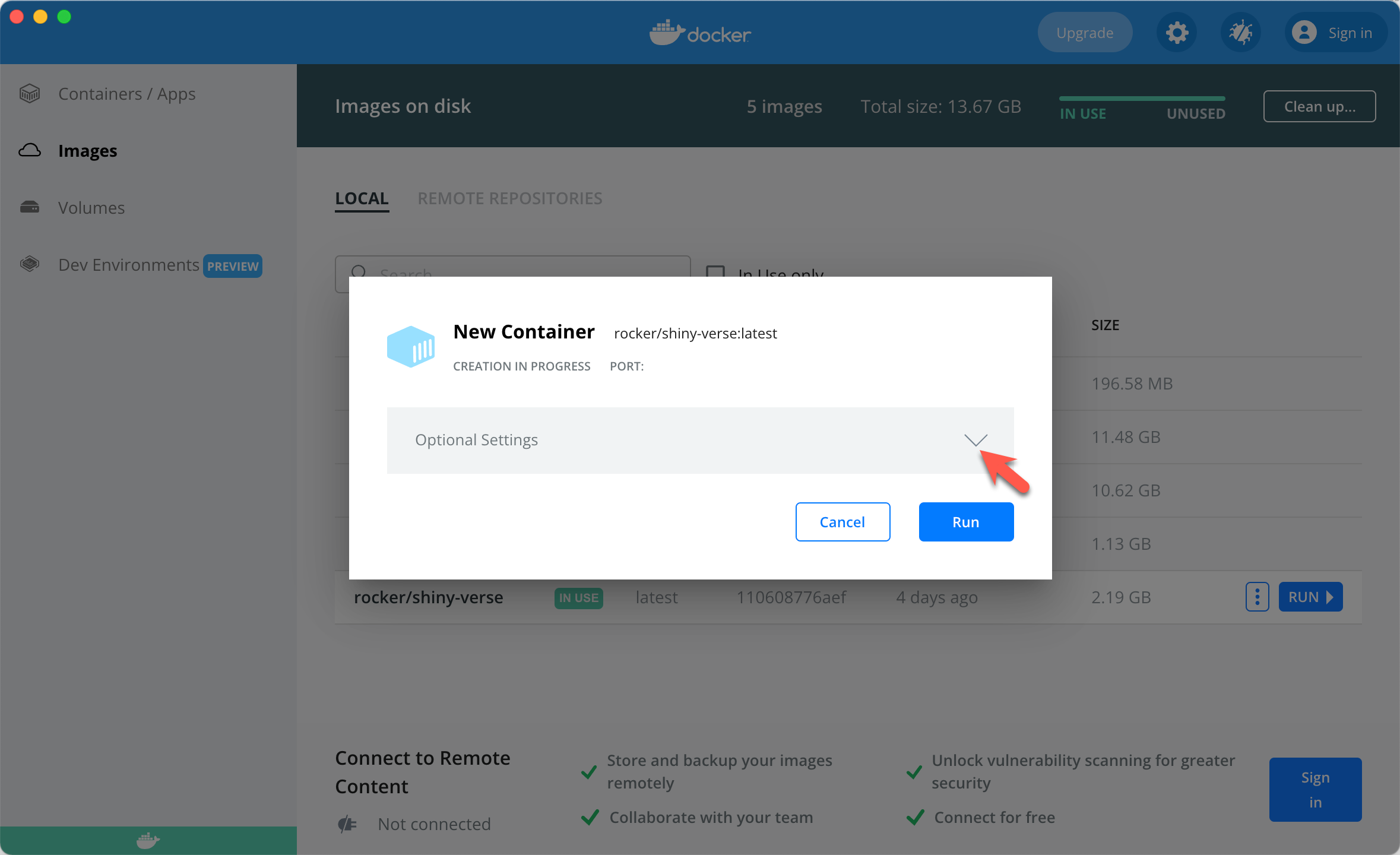Click the 196.58 MB size value
This screenshot has width=1400, height=855.
click(1132, 384)
